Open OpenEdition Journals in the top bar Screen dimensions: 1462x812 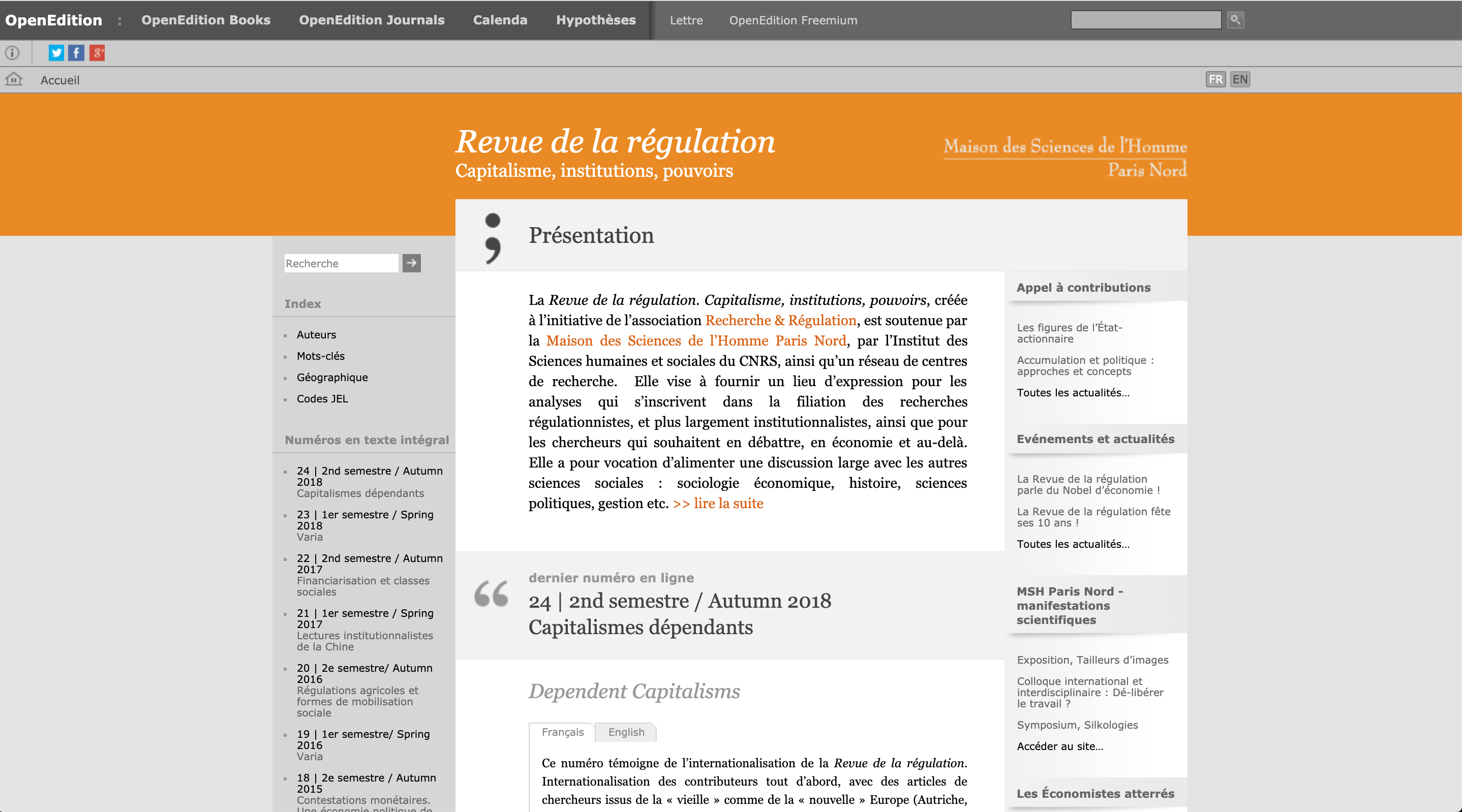(372, 20)
